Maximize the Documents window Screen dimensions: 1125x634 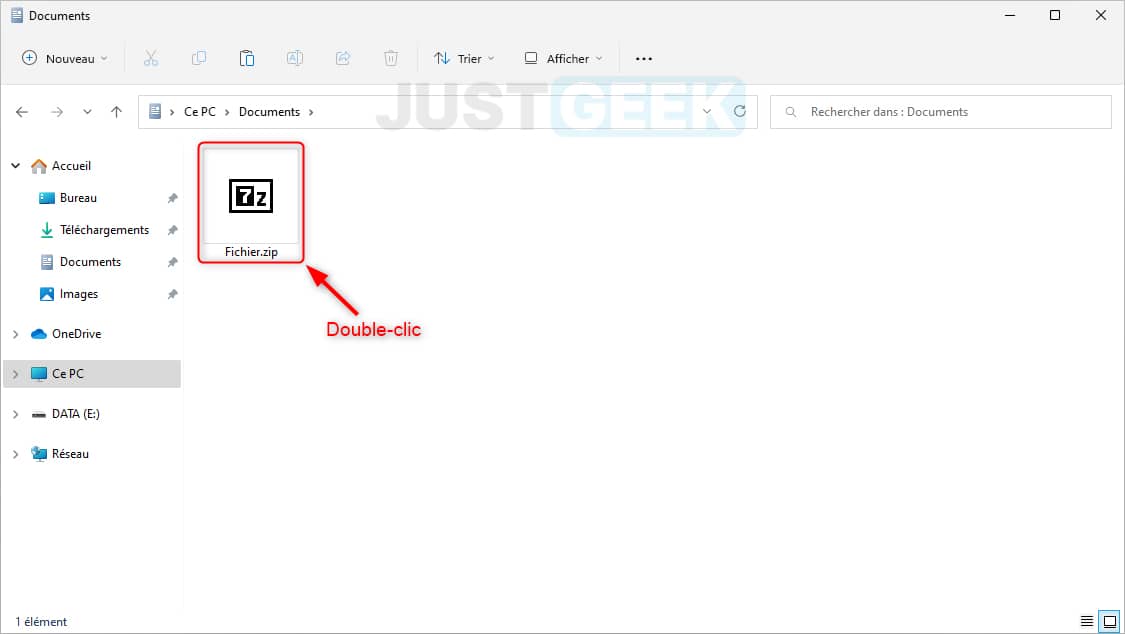1055,15
